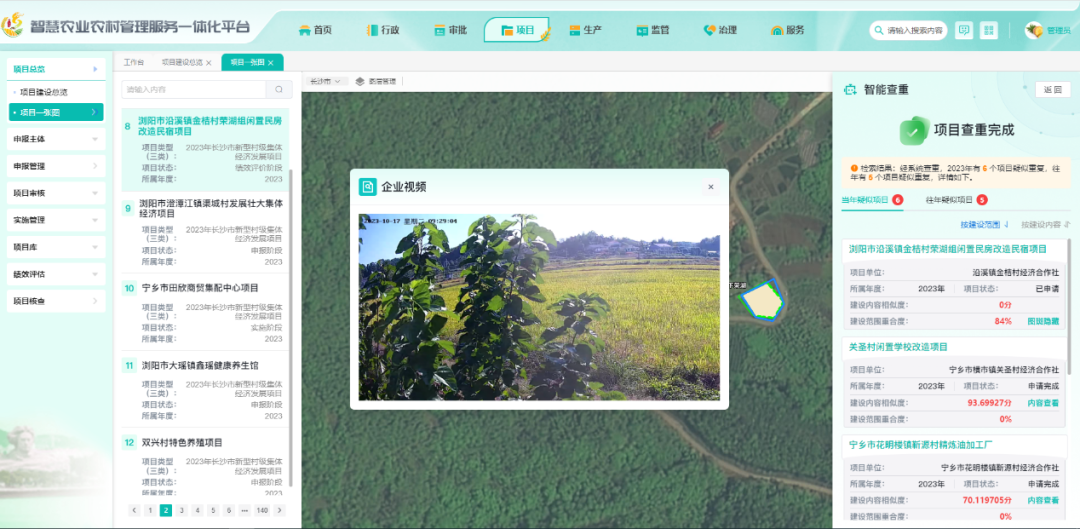Screen dimensions: 1080x529
Task: Go to page 3 in pagination
Action: click(181, 510)
